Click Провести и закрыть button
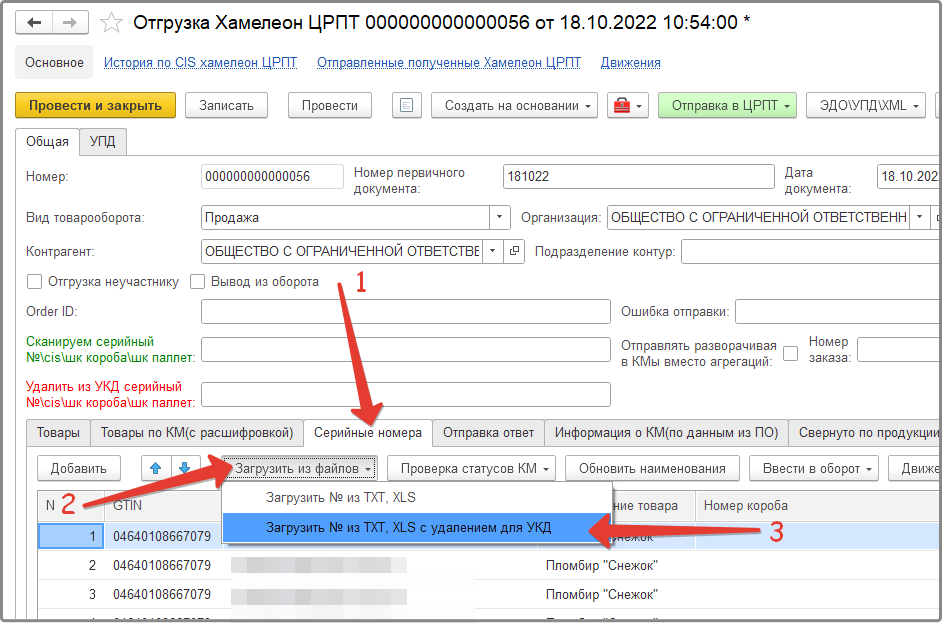Screen dimensions: 942x623 click(x=96, y=106)
